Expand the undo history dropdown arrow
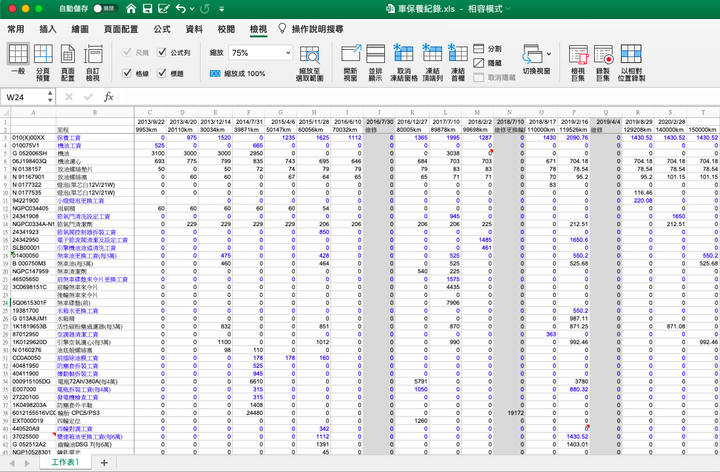Viewport: 720px width, 472px height. click(x=192, y=9)
